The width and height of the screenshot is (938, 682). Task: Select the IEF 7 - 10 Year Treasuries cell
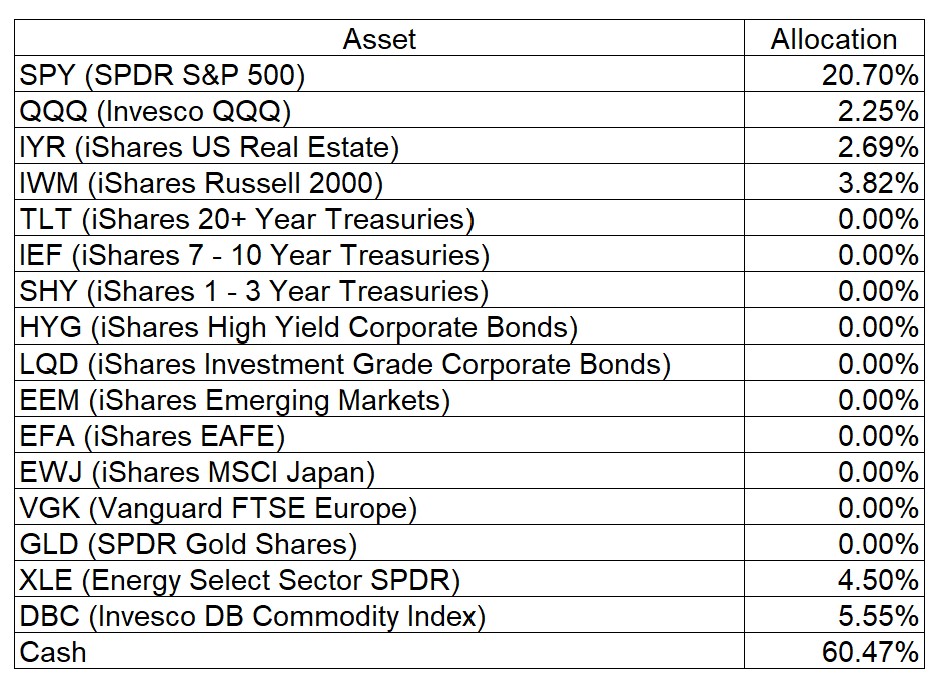pos(255,255)
